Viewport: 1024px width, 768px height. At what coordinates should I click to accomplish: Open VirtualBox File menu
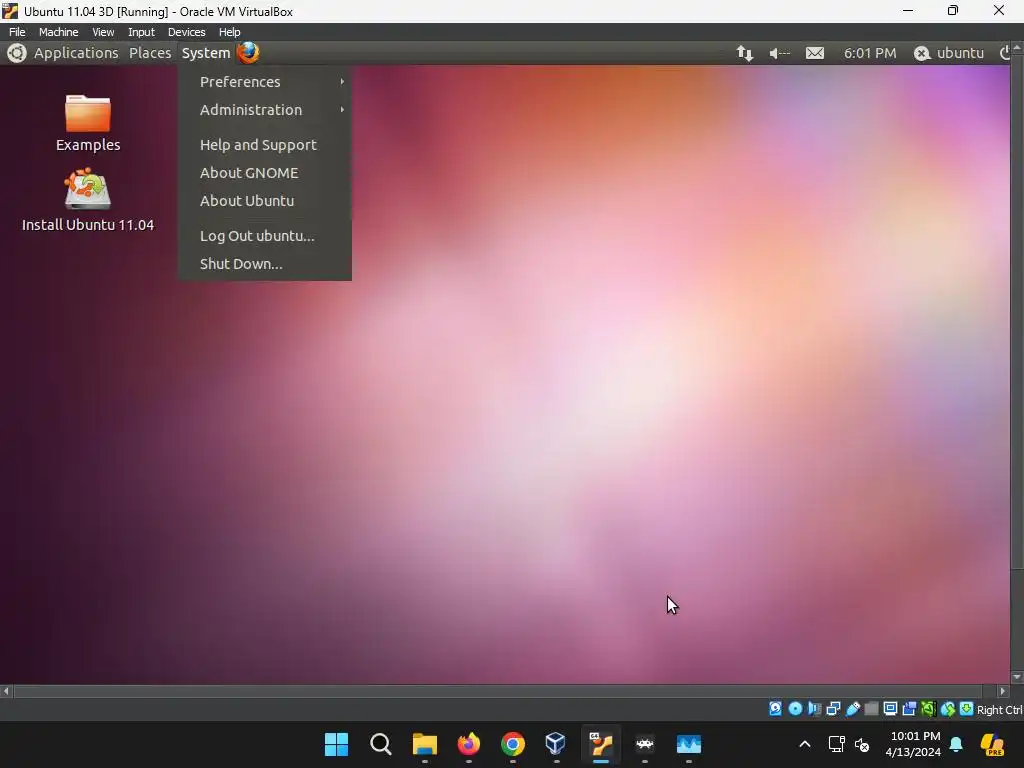tap(17, 32)
